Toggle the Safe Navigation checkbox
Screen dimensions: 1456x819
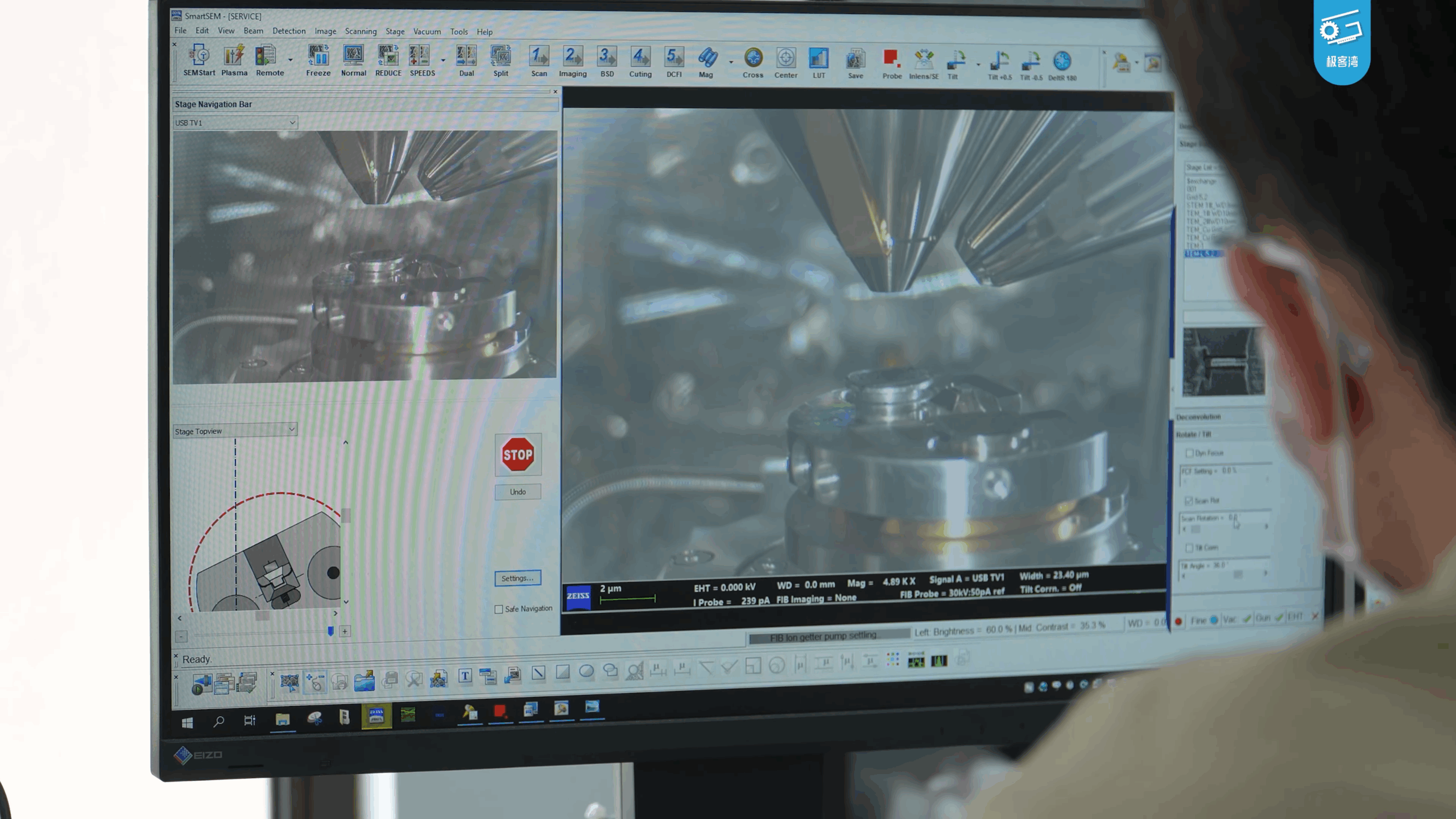point(499,609)
